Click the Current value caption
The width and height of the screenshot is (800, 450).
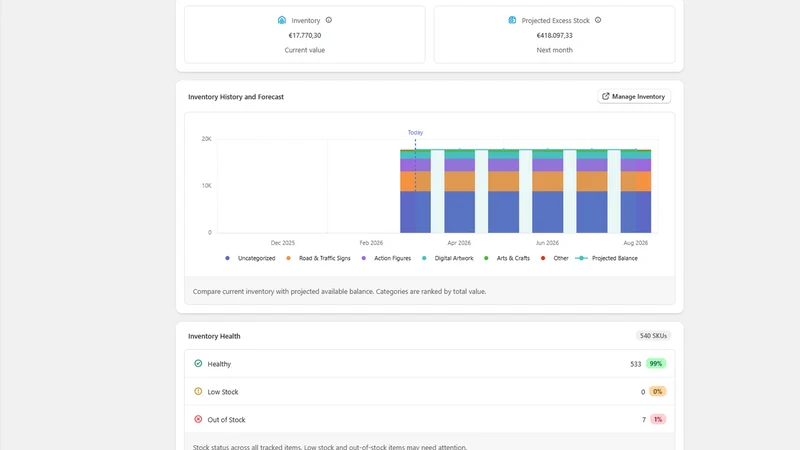pyautogui.click(x=305, y=50)
